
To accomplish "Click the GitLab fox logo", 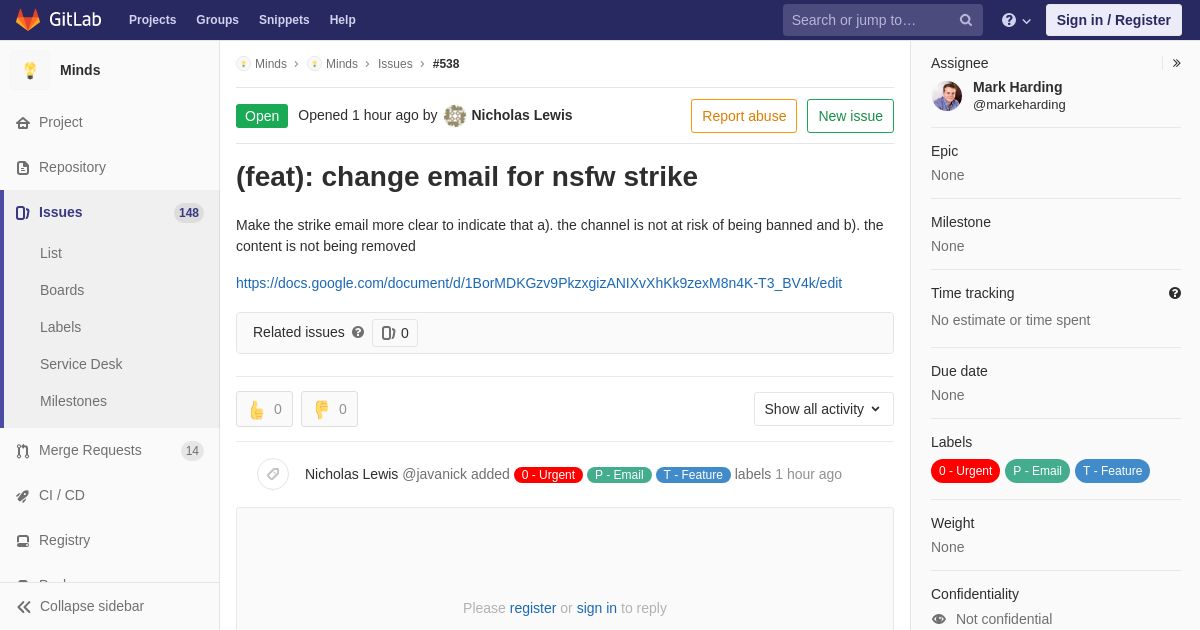I will 28,20.
